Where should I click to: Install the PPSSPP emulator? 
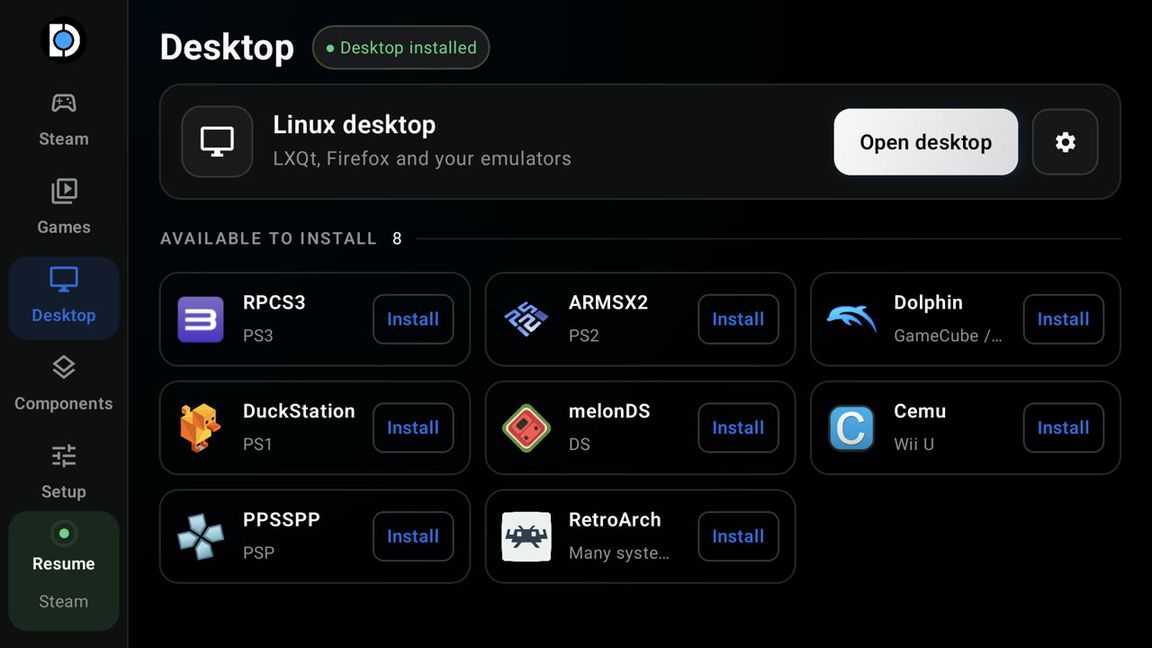(413, 536)
